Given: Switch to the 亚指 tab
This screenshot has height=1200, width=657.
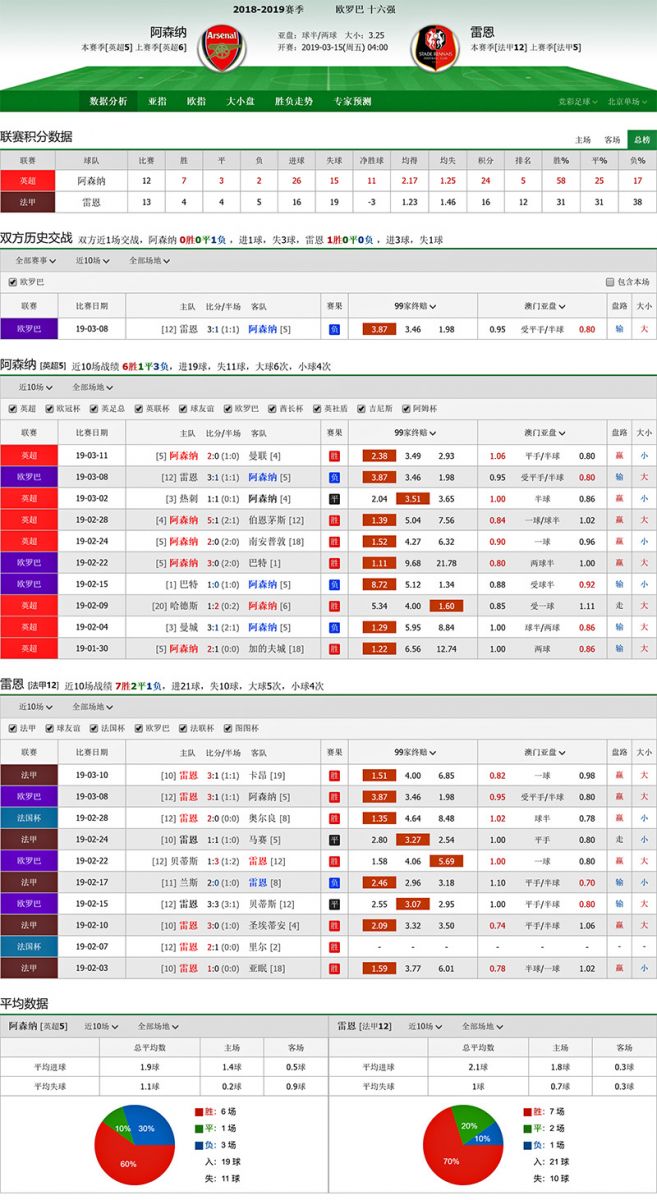Looking at the screenshot, I should [157, 101].
